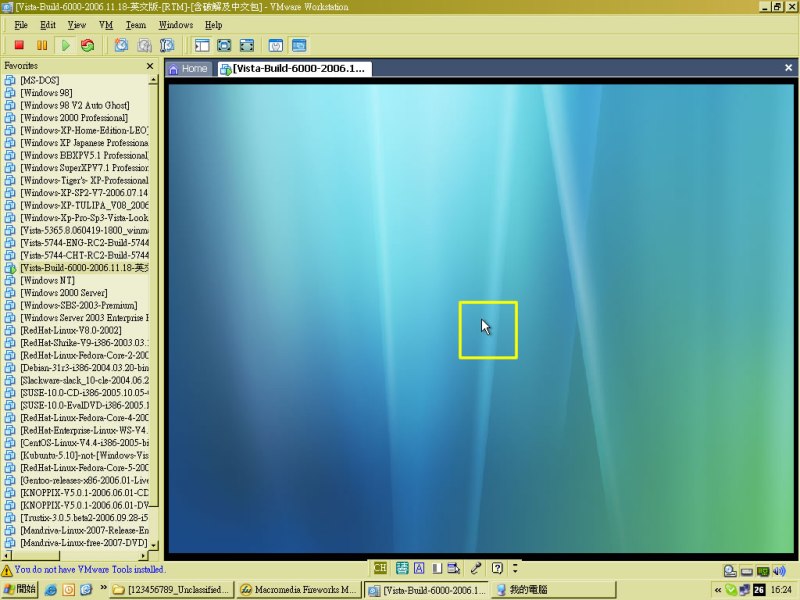
Task: Open the language bar help icon
Action: pos(497,568)
